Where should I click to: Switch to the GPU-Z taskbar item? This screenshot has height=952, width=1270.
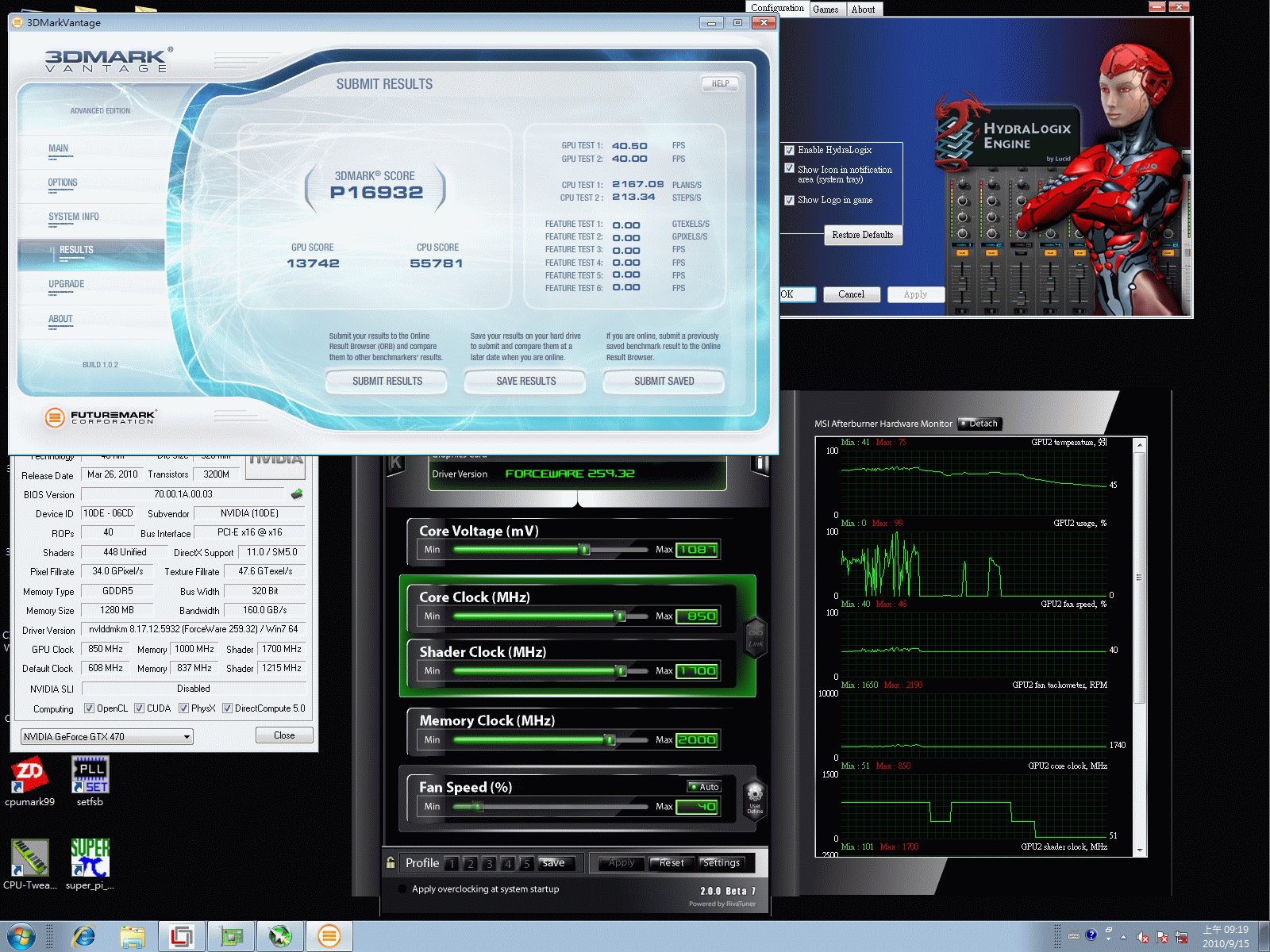pyautogui.click(x=231, y=937)
